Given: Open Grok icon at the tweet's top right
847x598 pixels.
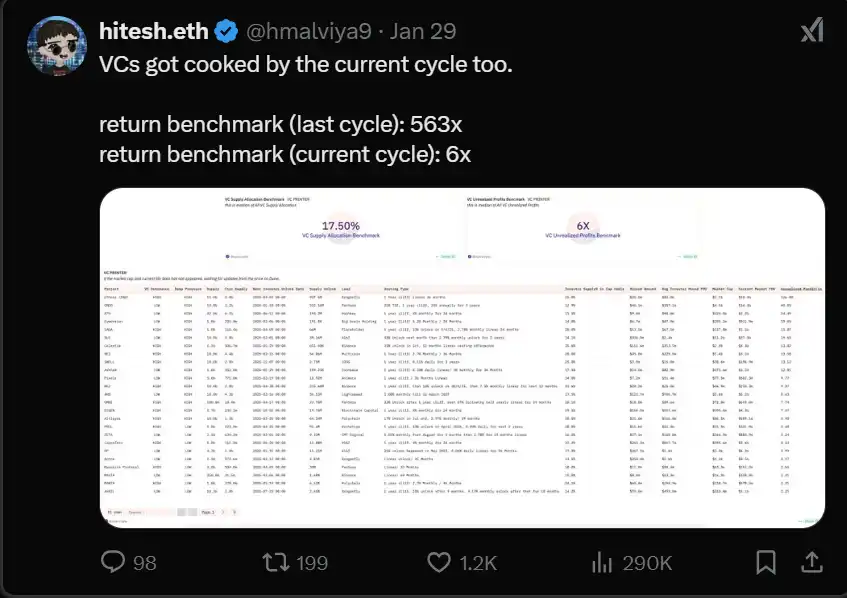Looking at the screenshot, I should [x=812, y=31].
